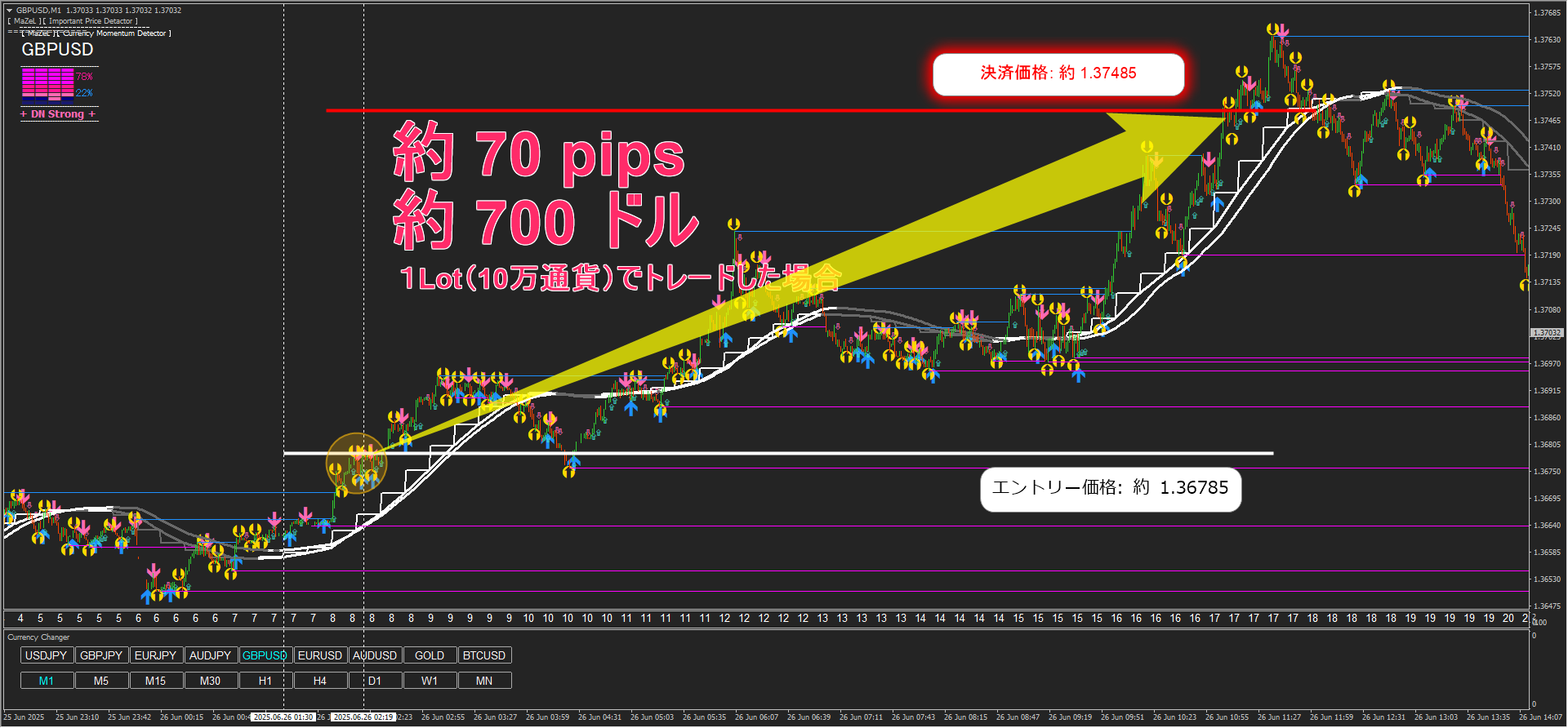
Task: Select the EURJPY currency button
Action: 155,655
